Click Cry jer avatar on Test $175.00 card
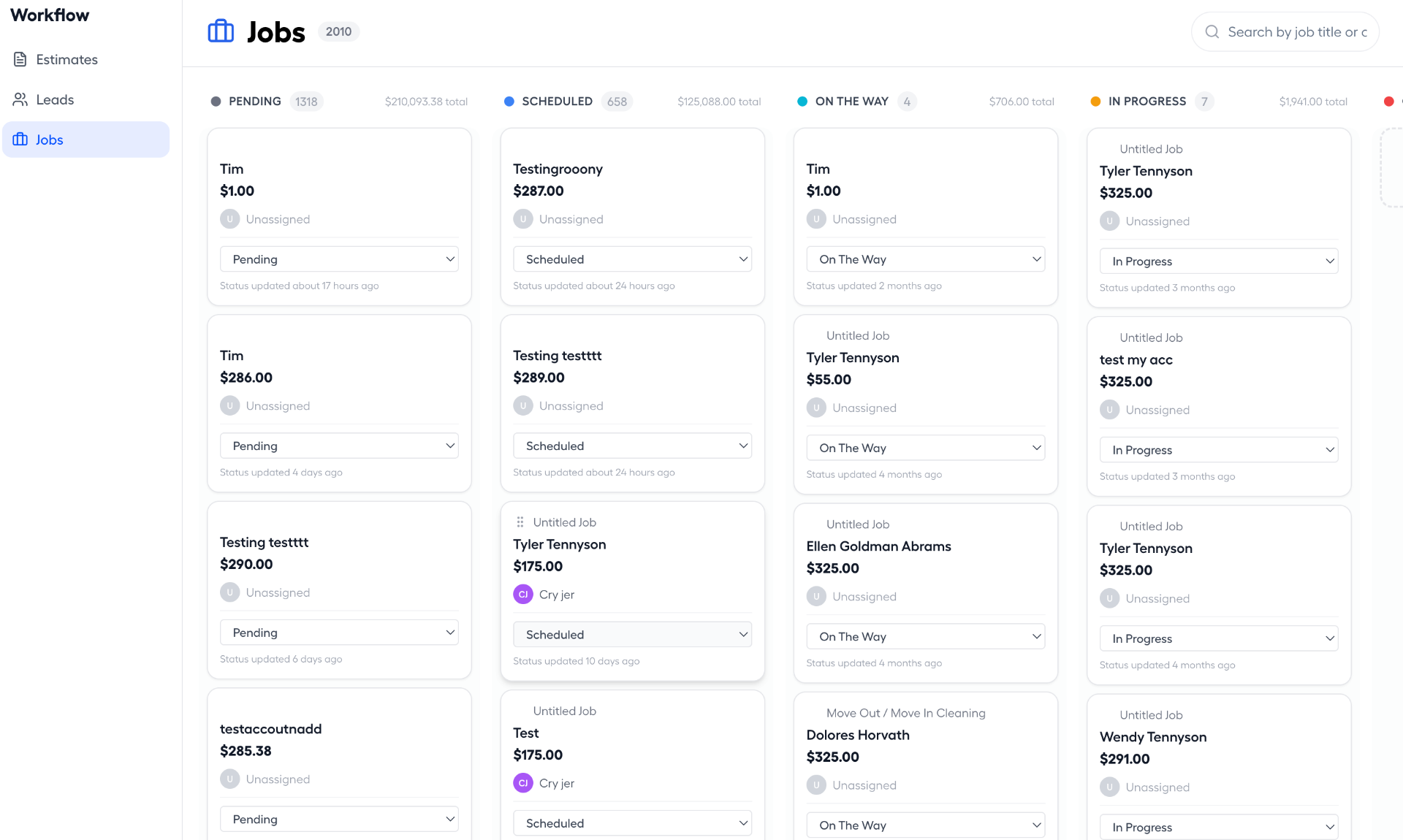 point(523,782)
